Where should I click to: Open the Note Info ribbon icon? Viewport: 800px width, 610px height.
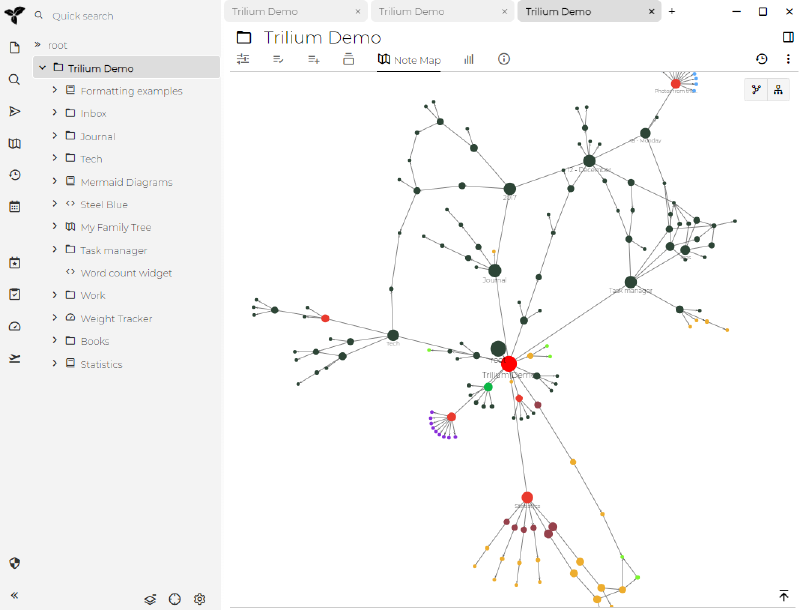(x=504, y=59)
